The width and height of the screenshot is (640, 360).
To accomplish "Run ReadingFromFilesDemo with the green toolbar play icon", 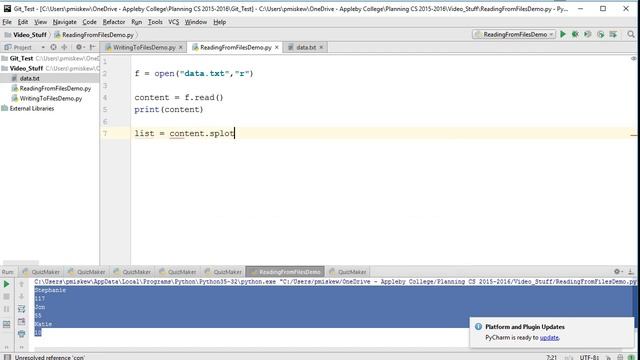I will (x=563, y=34).
